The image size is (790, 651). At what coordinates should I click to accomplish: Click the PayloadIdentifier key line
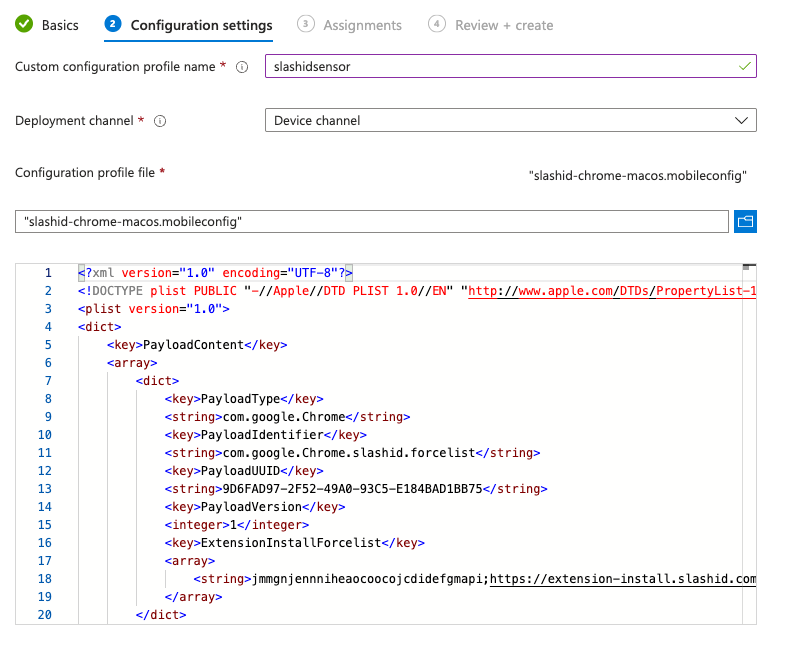click(266, 435)
